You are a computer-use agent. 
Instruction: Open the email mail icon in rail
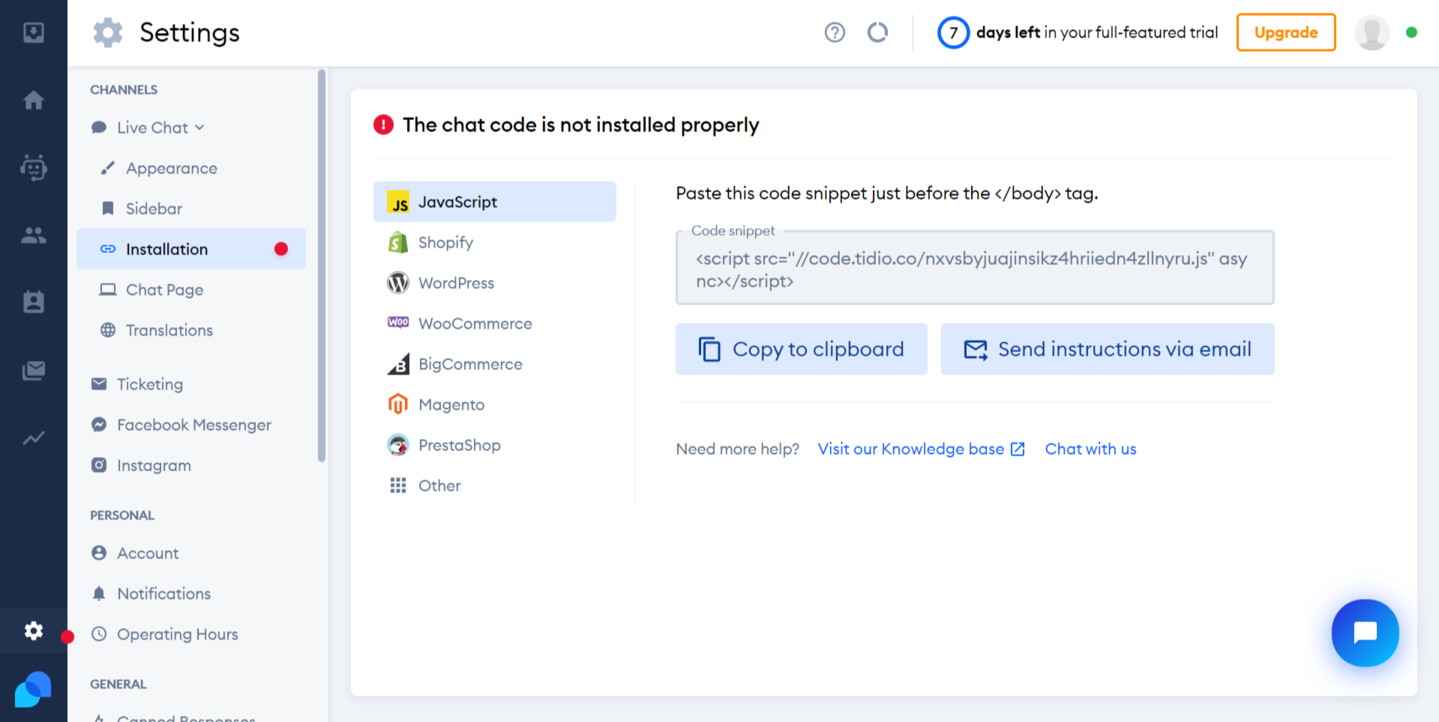point(33,371)
